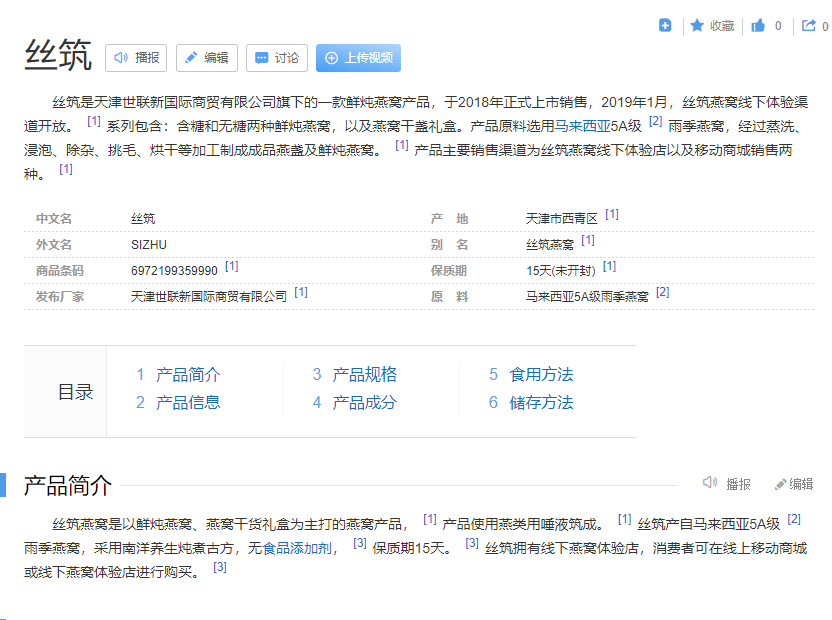Image resolution: width=832 pixels, height=620 pixels.
Task: Go to 储存方法 in the catalog
Action: pos(541,402)
